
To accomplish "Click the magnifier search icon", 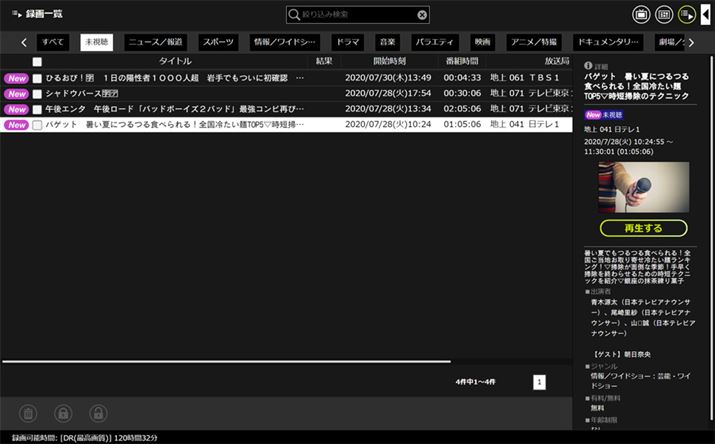I will pos(294,15).
